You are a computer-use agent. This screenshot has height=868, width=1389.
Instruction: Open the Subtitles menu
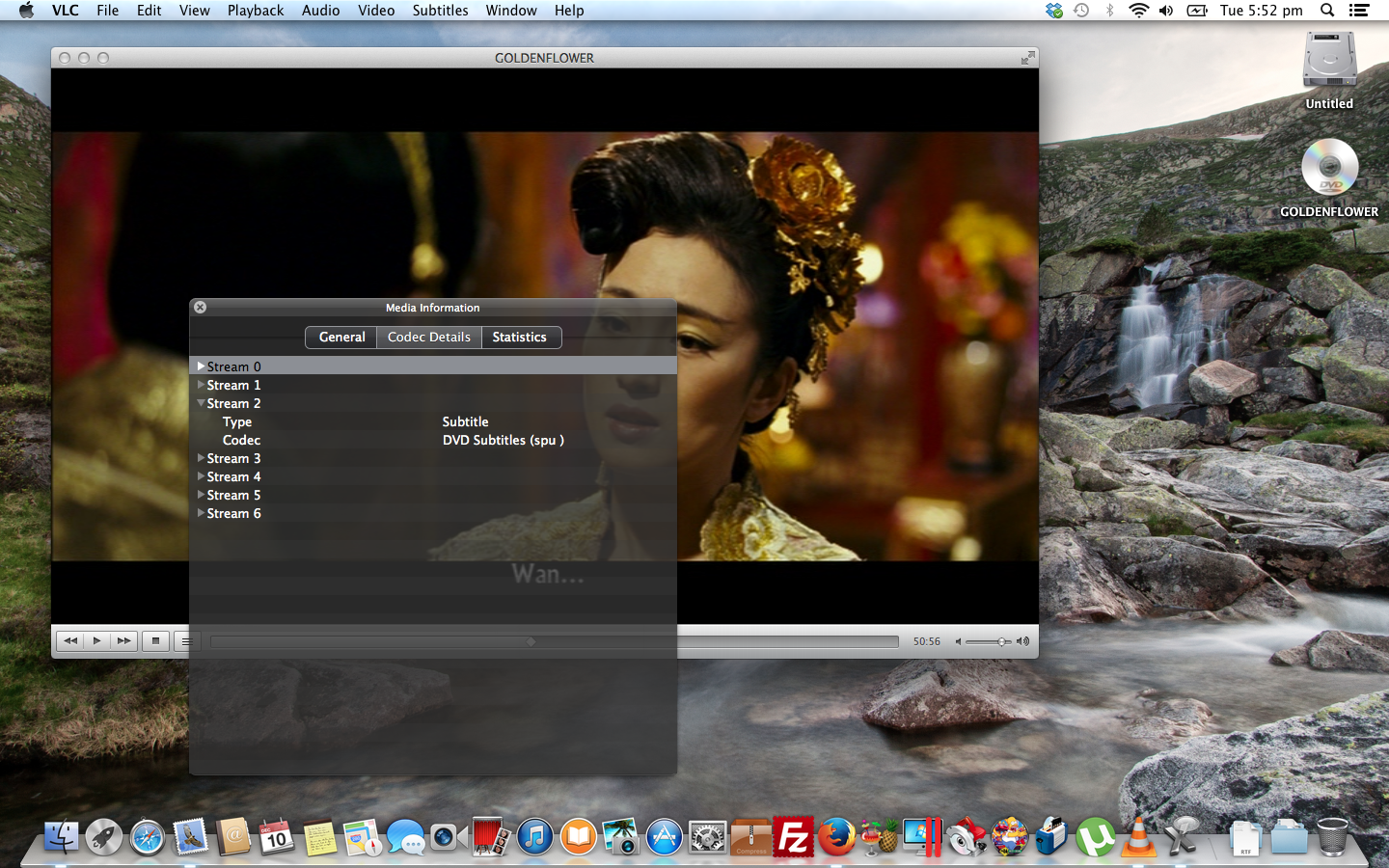(440, 11)
